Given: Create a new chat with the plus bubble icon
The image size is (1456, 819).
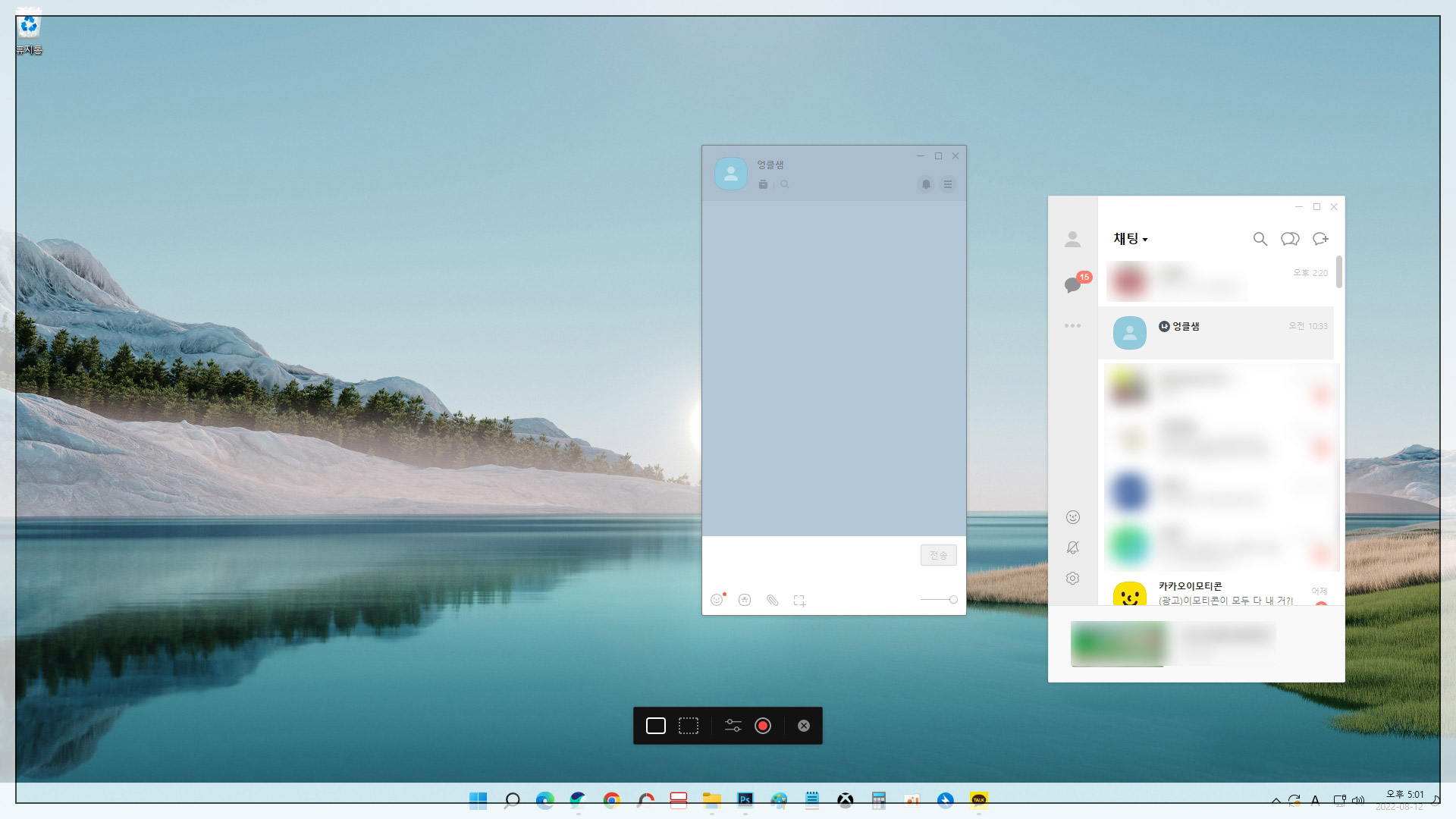Looking at the screenshot, I should pos(1320,239).
